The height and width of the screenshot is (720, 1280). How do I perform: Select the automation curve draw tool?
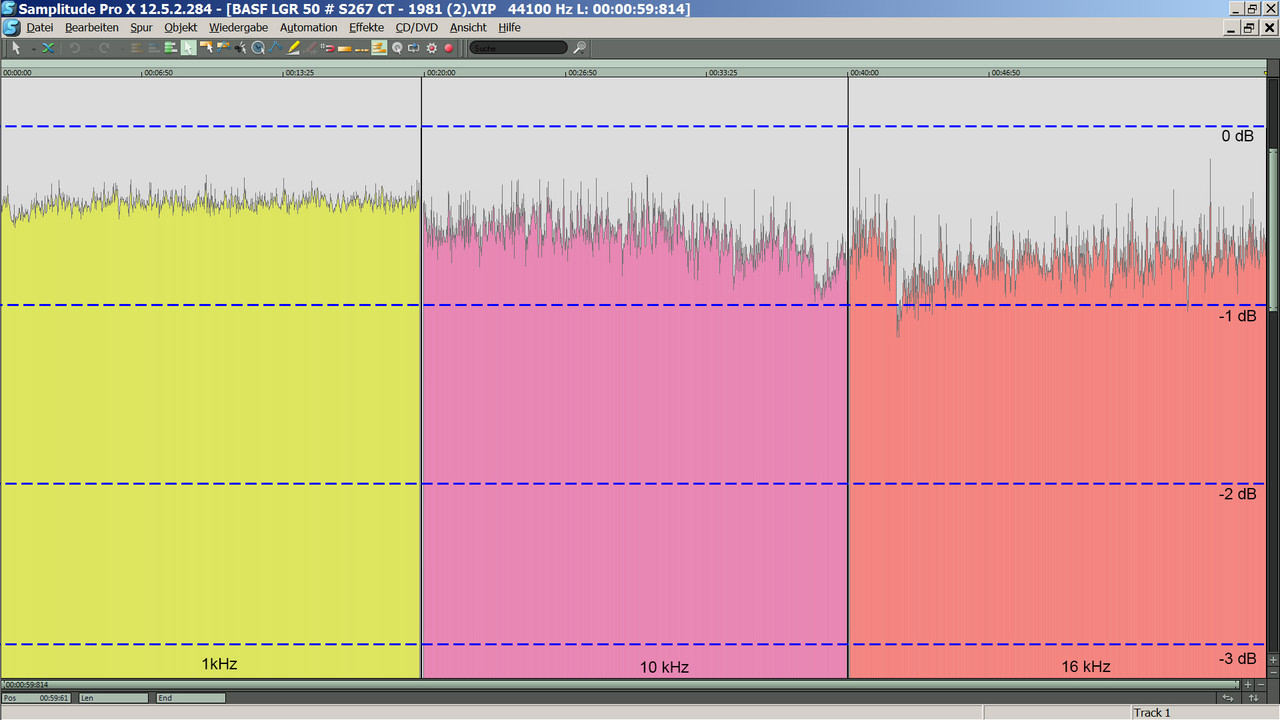coord(275,47)
